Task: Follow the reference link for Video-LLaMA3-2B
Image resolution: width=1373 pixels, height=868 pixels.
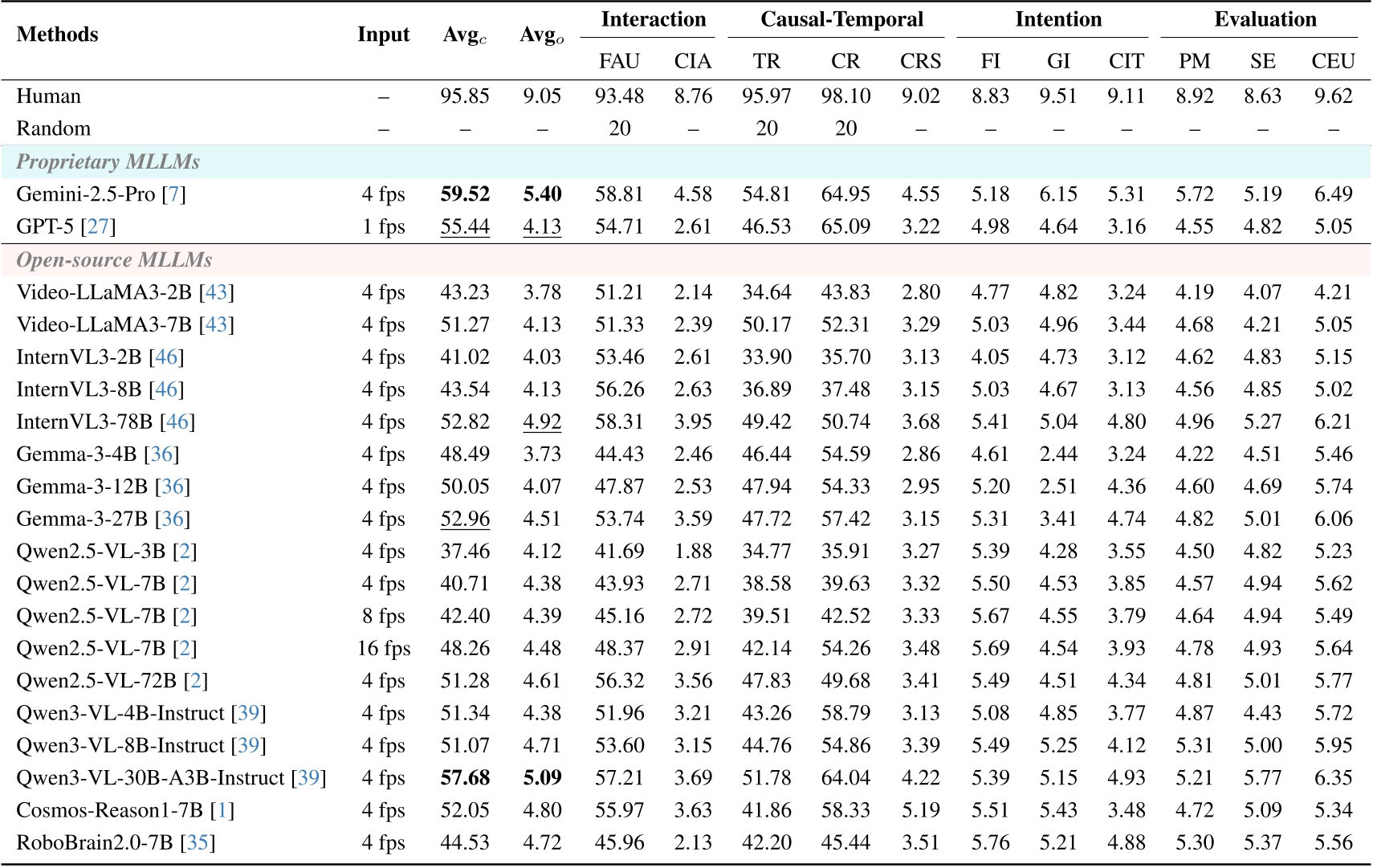Action: (x=216, y=292)
